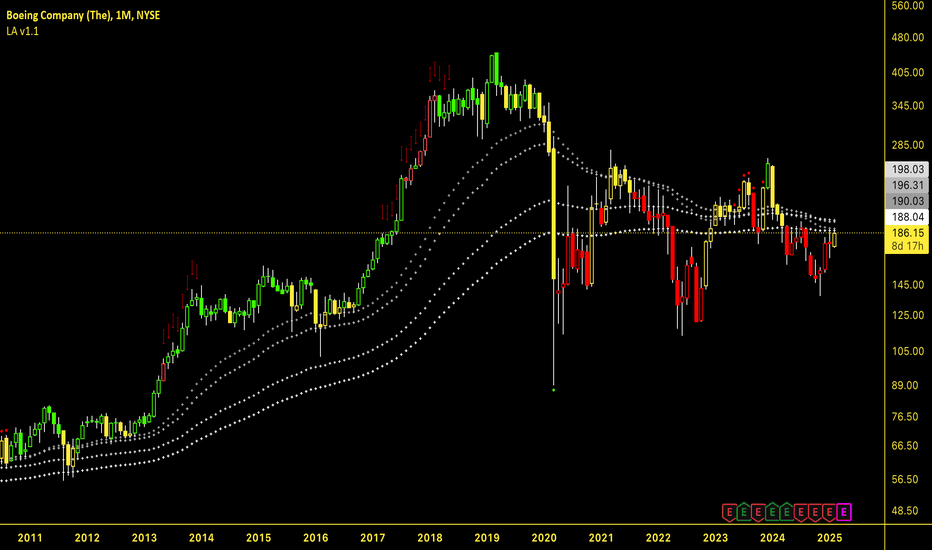Click the leftmost green earnings E marker

[744, 511]
